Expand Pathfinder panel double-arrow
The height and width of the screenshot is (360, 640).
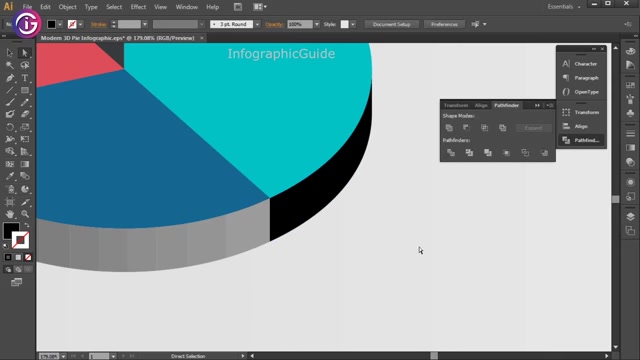tap(537, 105)
